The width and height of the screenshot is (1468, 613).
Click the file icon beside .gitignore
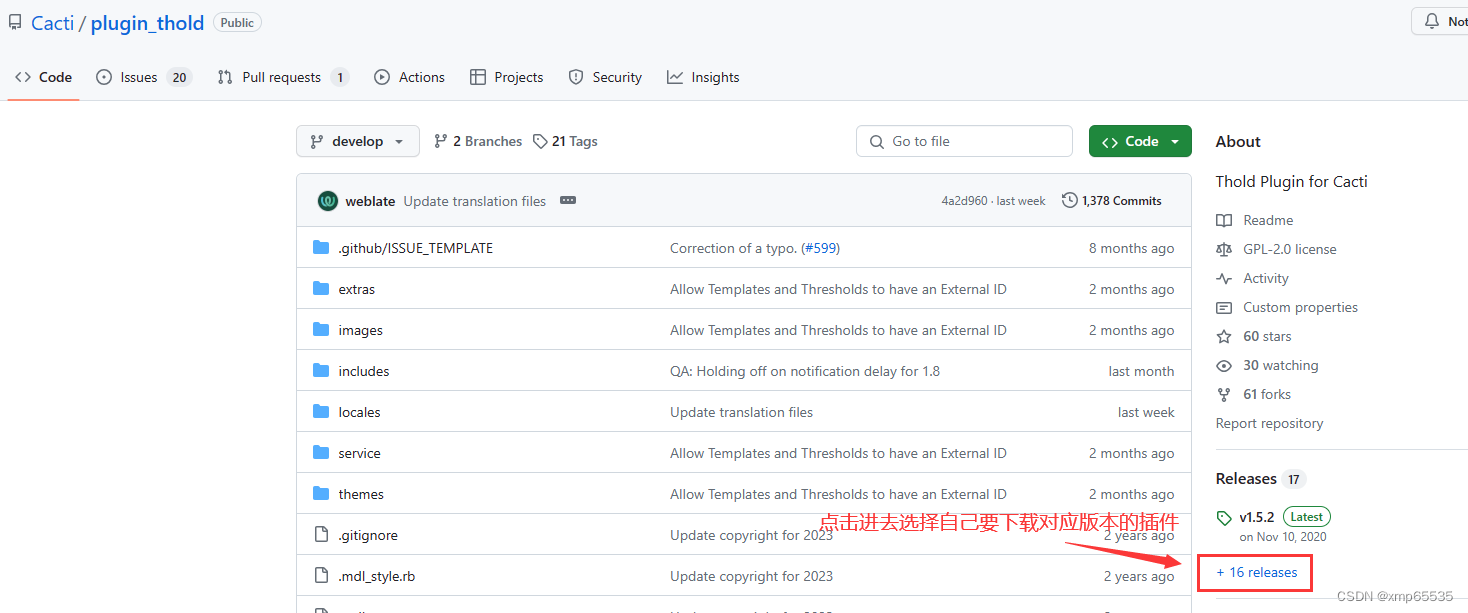point(321,534)
